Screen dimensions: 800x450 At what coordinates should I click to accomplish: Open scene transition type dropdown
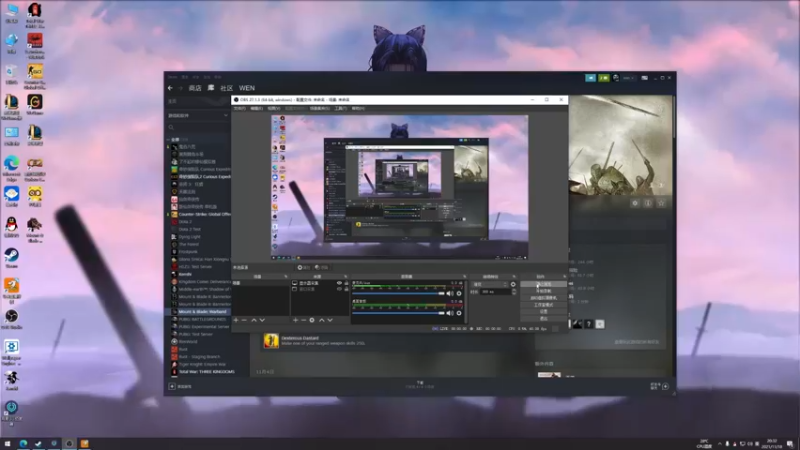coord(489,284)
